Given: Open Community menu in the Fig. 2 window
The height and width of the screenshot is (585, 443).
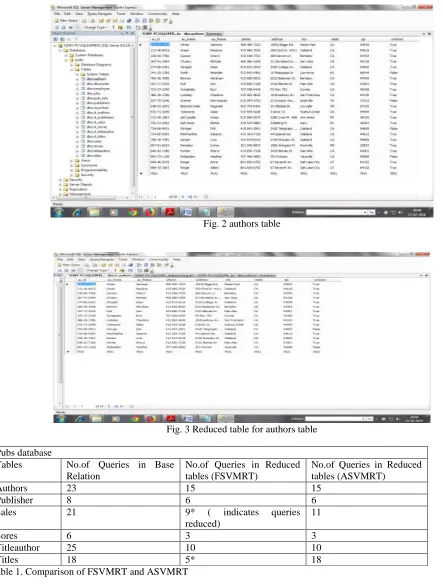Looking at the screenshot, I should (157, 14).
